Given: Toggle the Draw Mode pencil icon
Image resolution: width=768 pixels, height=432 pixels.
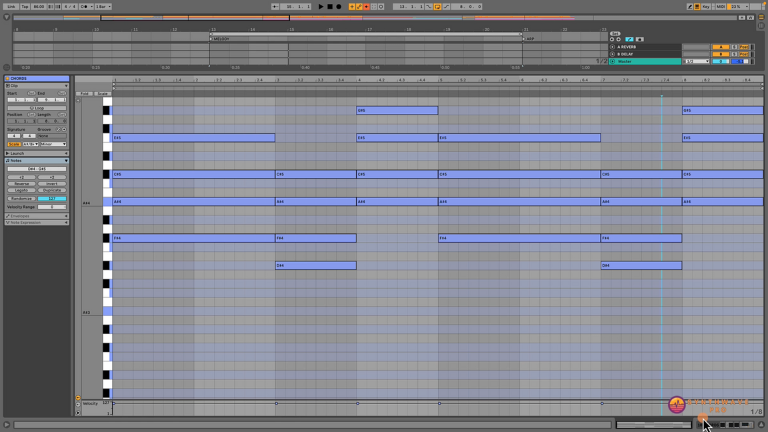Looking at the screenshot, I should [x=690, y=7].
